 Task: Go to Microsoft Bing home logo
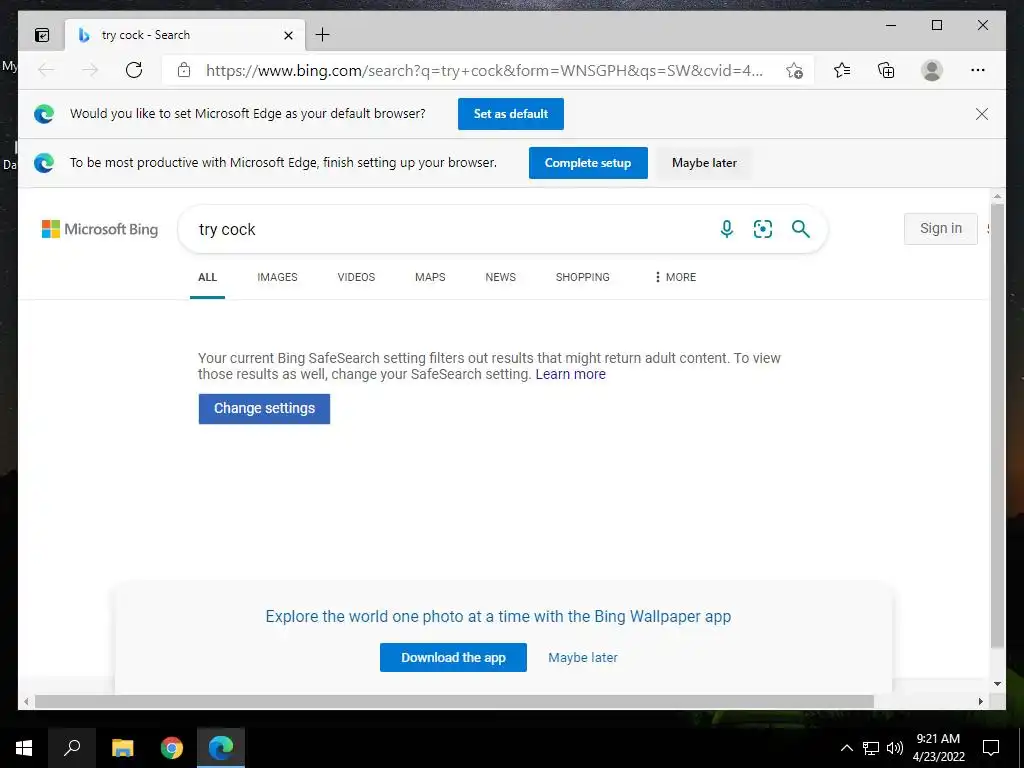click(100, 229)
